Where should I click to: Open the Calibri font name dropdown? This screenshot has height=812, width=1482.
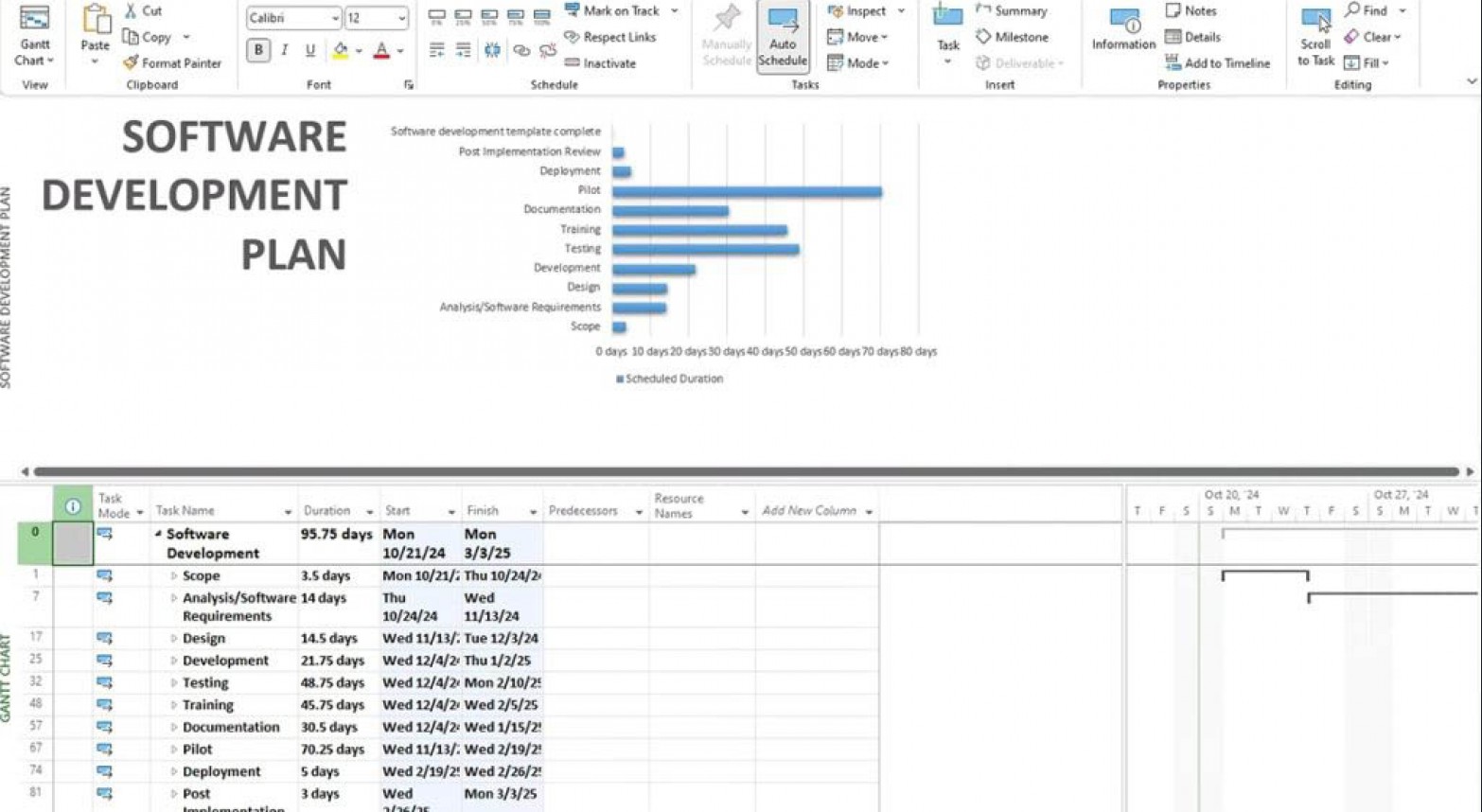pyautogui.click(x=335, y=18)
